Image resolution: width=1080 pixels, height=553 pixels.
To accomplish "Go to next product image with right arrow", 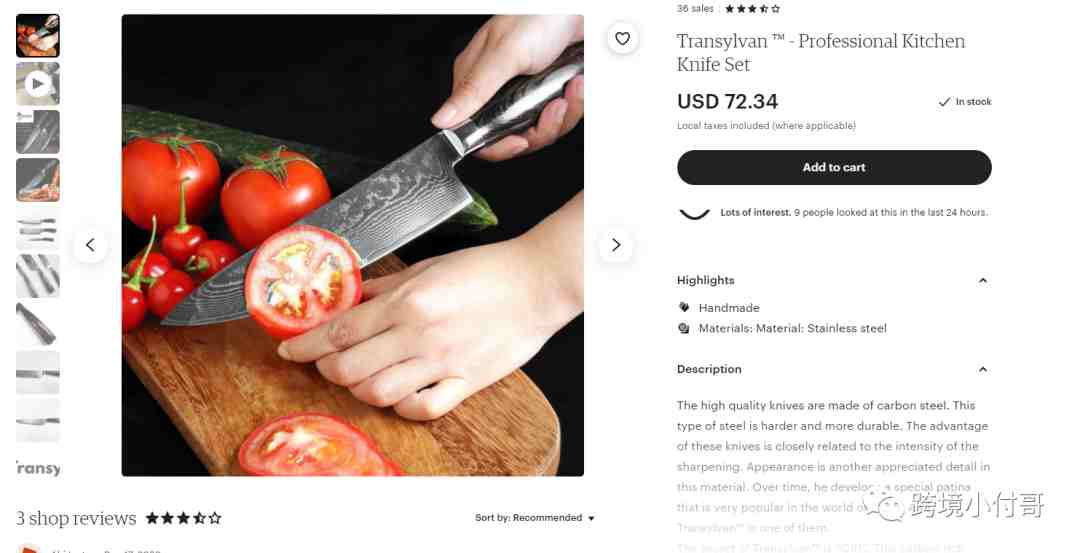I will click(616, 244).
